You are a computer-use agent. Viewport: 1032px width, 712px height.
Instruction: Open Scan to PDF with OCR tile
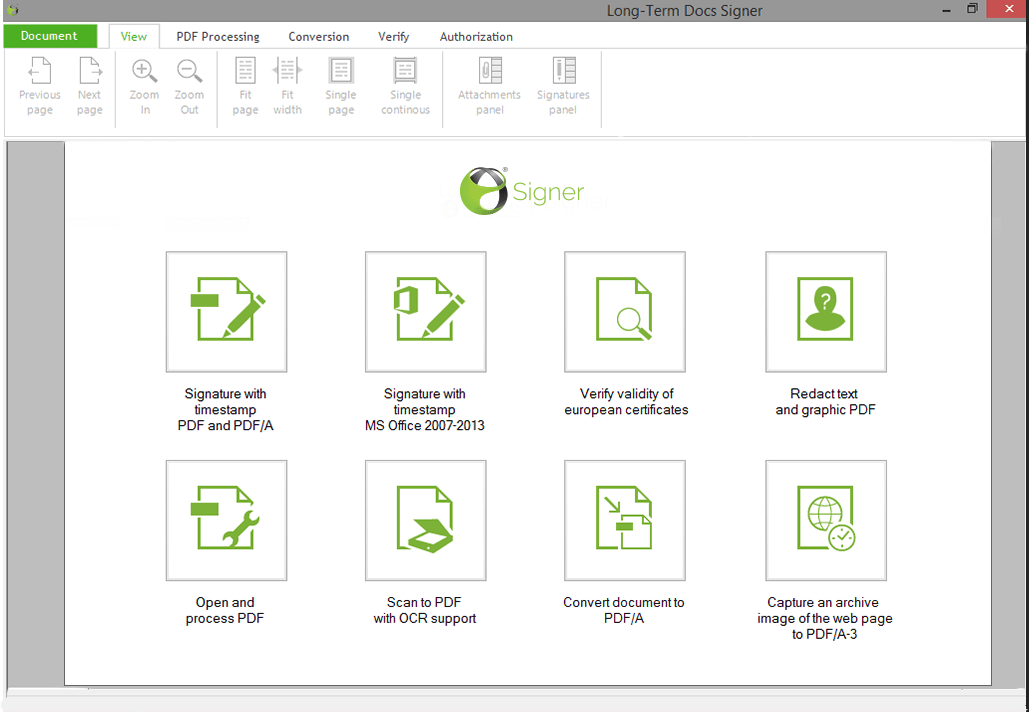[x=426, y=520]
